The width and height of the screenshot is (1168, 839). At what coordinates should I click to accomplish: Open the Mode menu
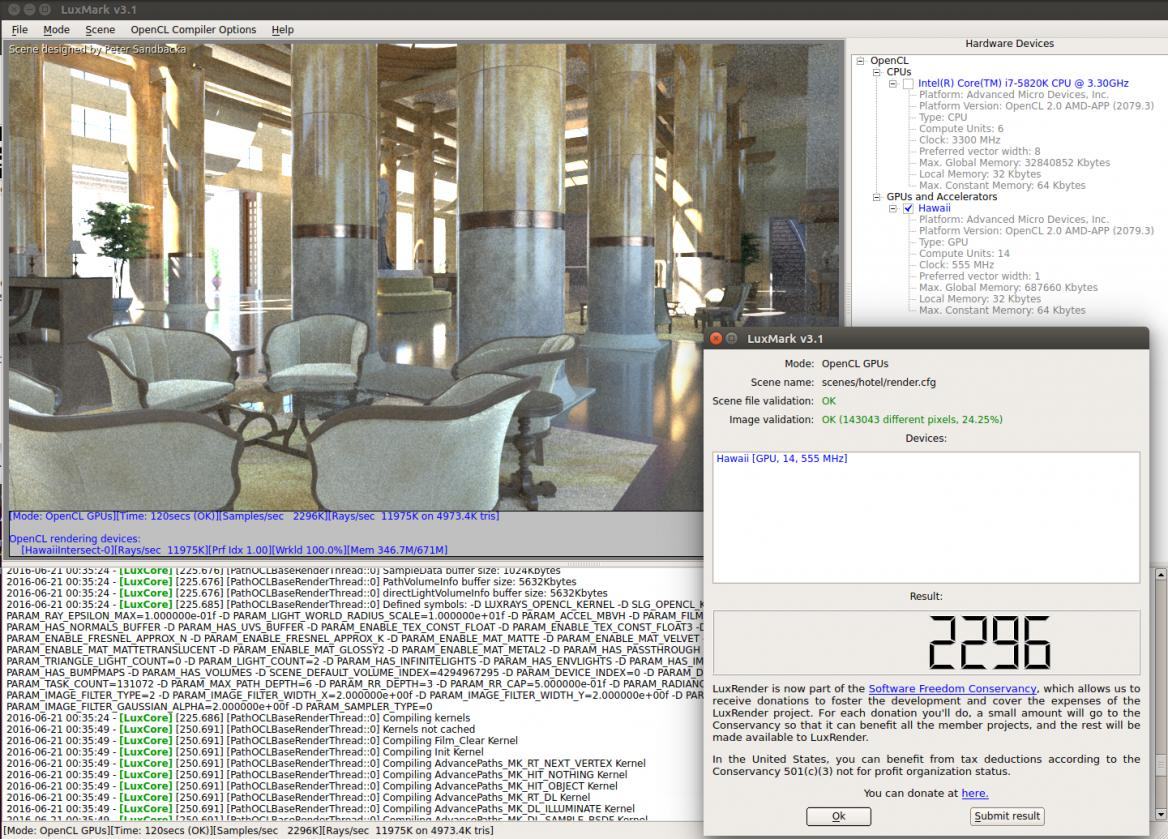click(57, 30)
